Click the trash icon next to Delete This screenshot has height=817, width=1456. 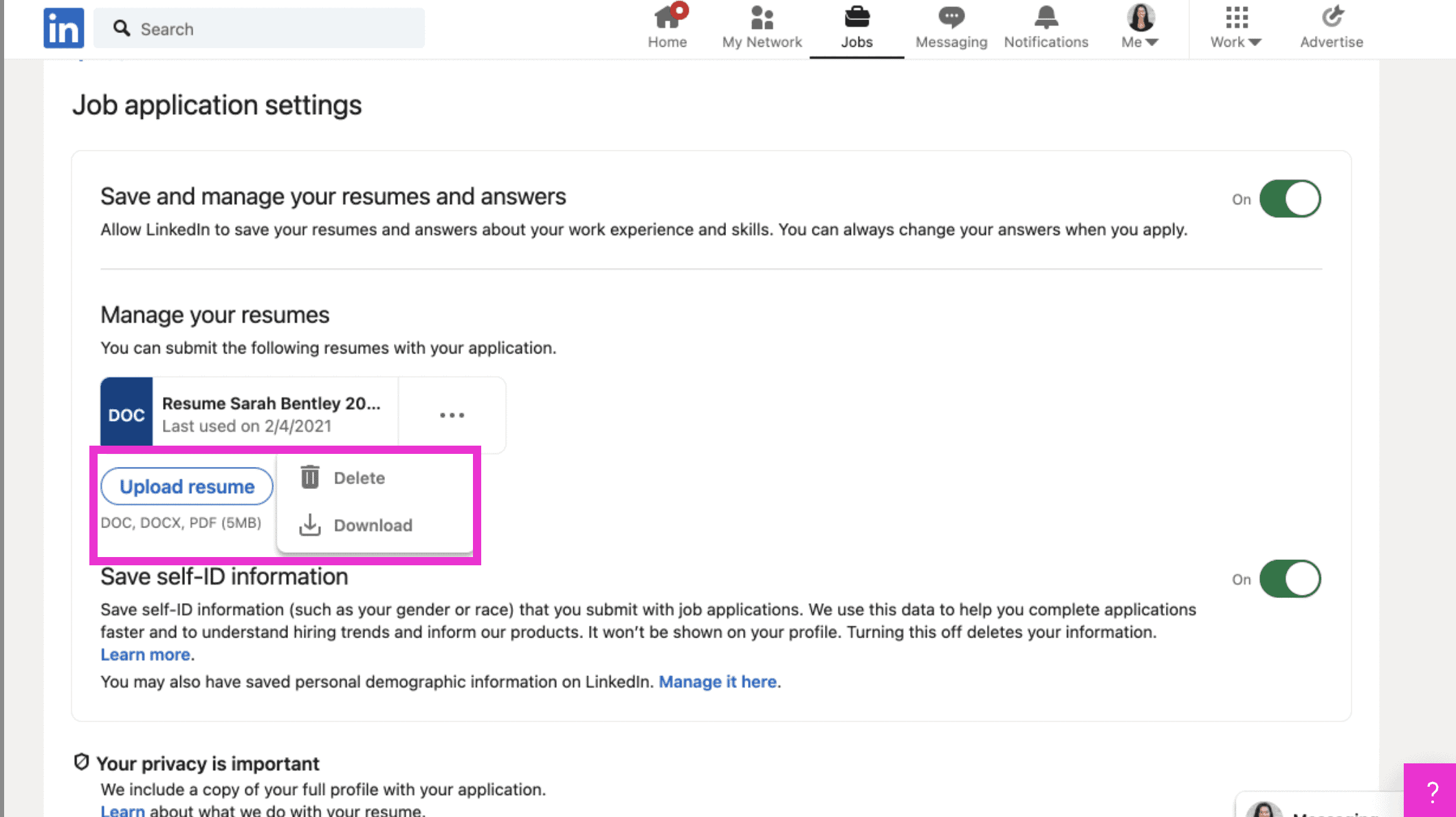(x=309, y=477)
